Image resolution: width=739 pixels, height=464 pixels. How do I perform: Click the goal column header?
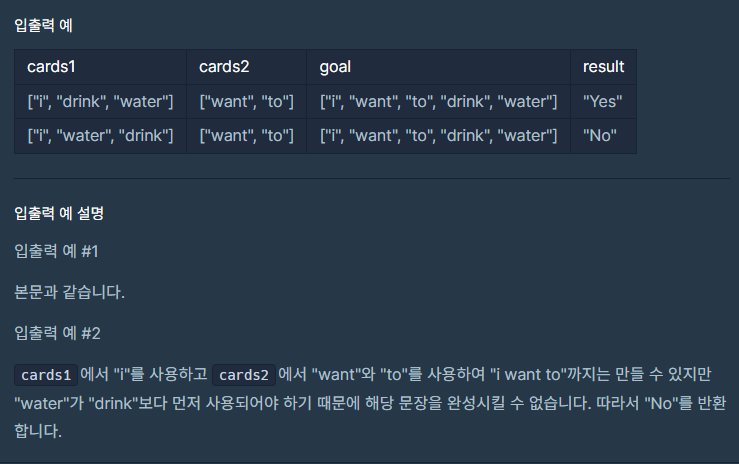coord(438,67)
